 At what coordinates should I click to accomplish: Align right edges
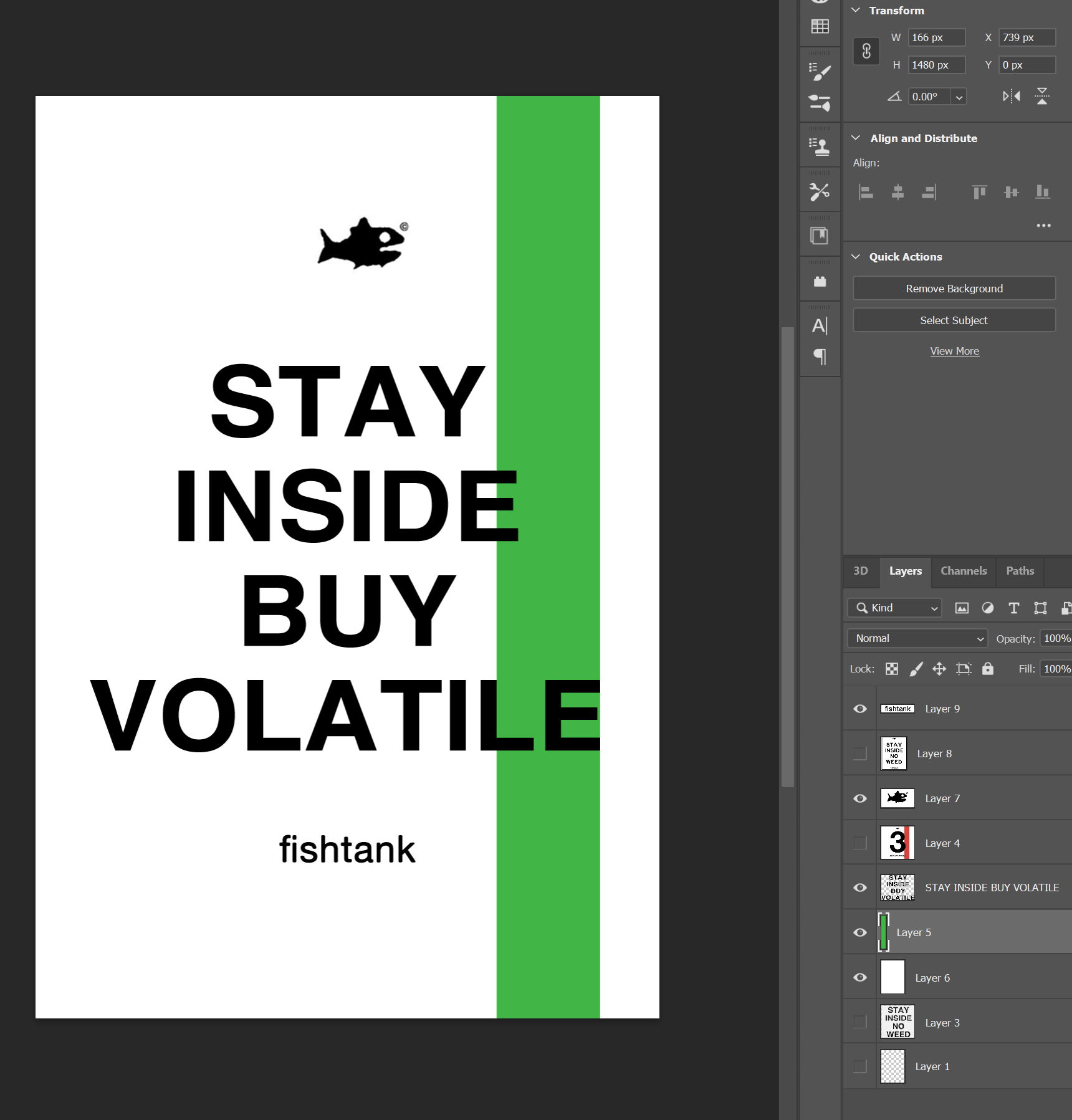pos(929,192)
